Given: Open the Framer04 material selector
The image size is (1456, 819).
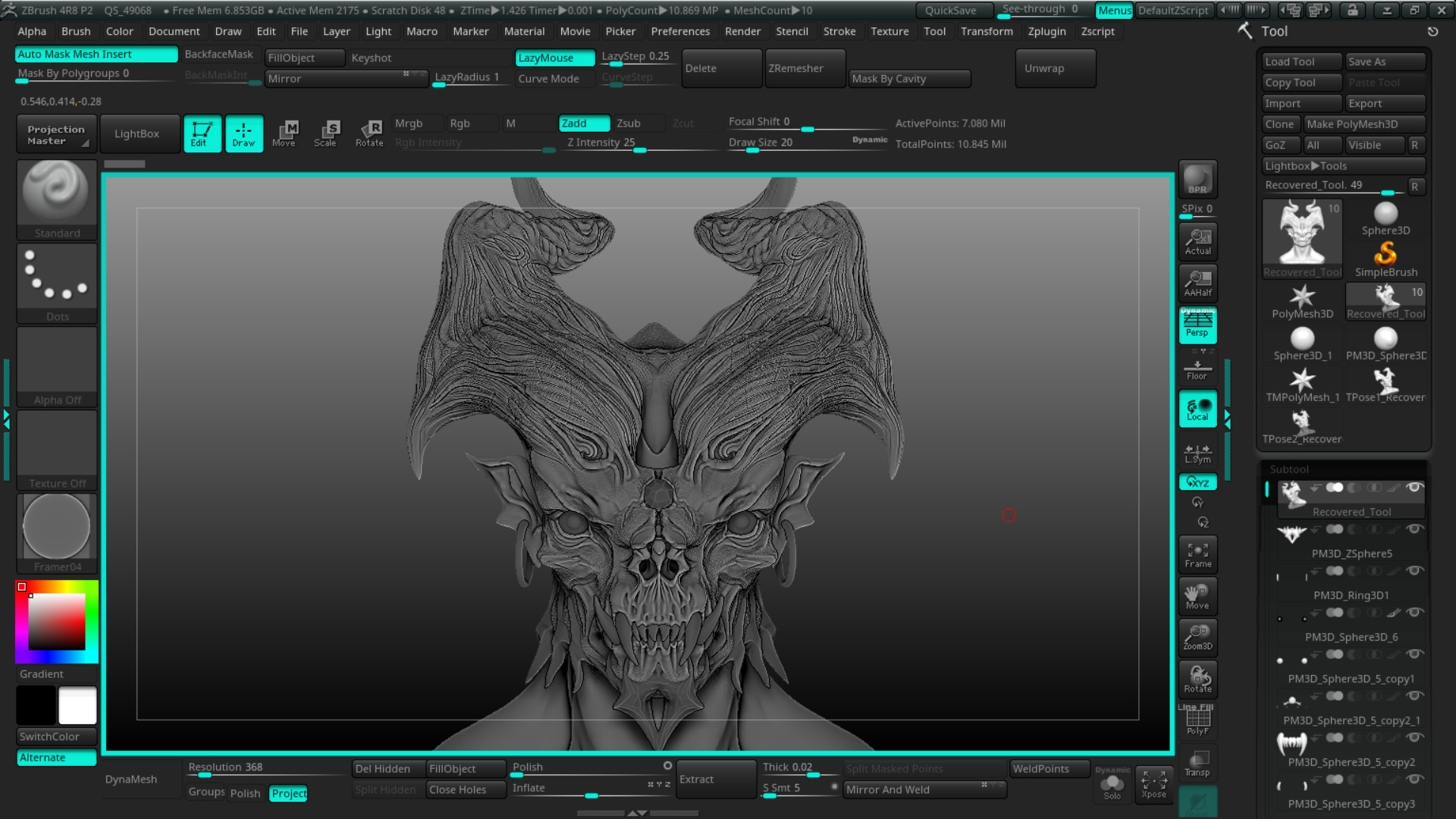Looking at the screenshot, I should pos(57,533).
